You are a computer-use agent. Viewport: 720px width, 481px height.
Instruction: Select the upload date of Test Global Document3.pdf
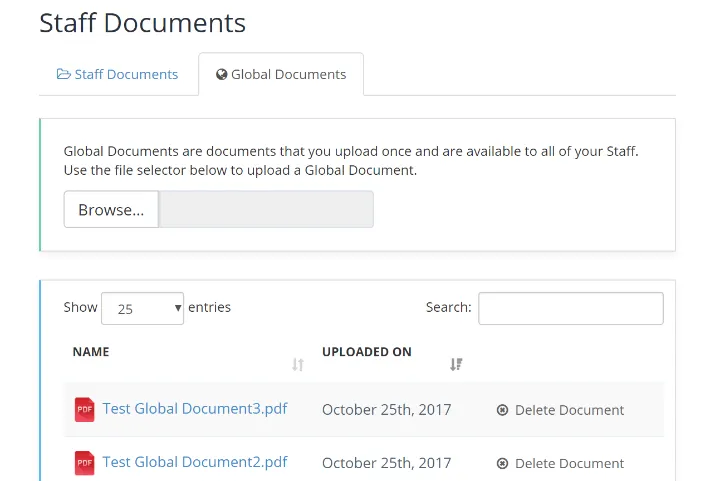[387, 409]
